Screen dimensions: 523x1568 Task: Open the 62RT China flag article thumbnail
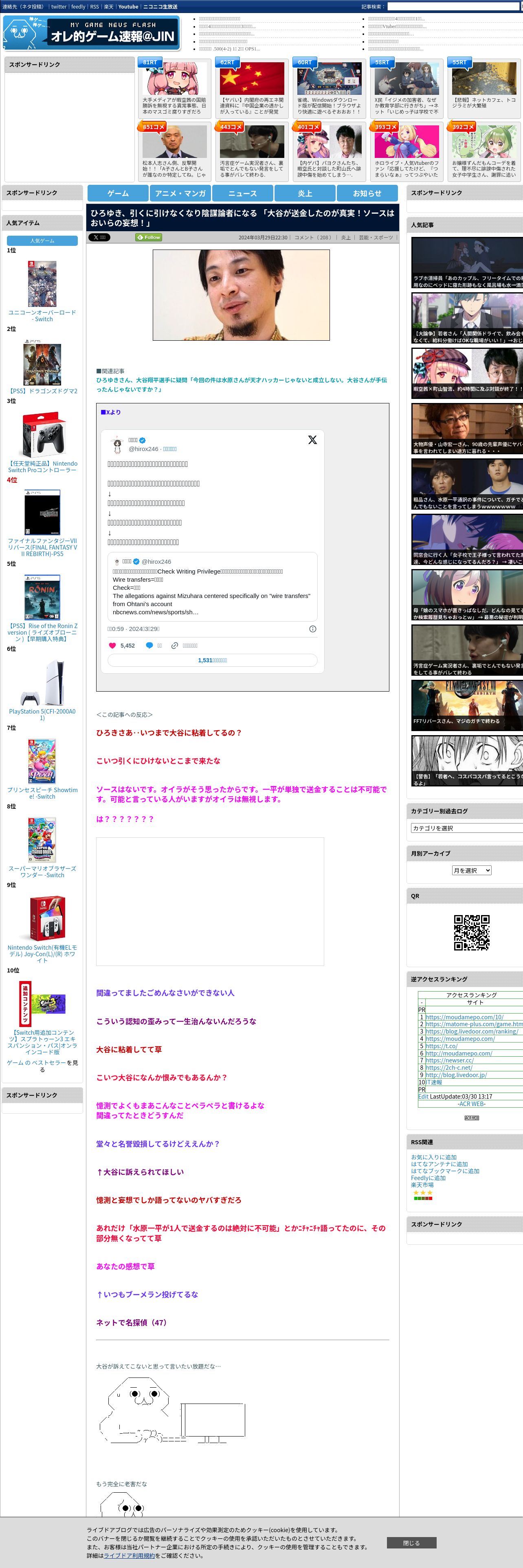pyautogui.click(x=252, y=79)
